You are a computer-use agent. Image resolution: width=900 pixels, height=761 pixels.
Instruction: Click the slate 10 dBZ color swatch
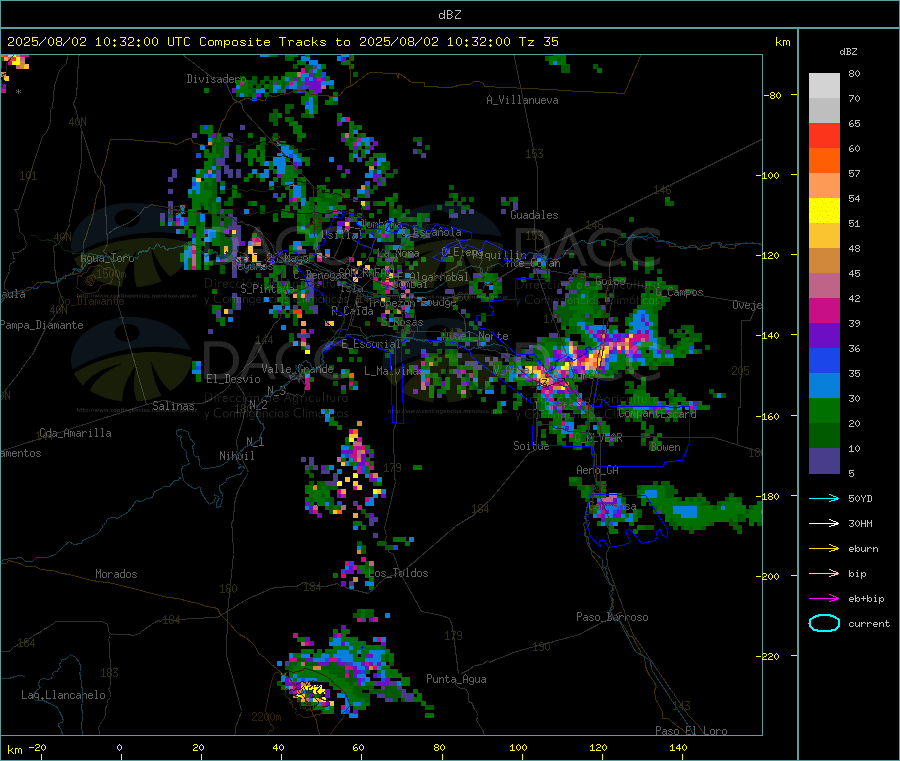824,461
